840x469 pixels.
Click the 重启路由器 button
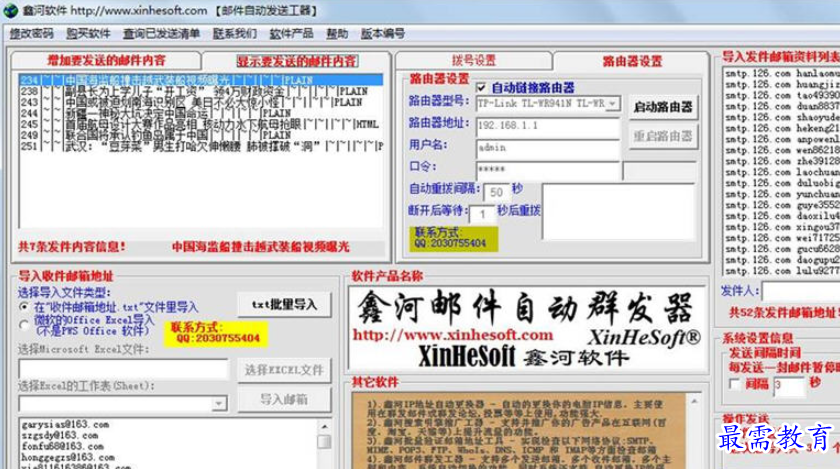(663, 136)
